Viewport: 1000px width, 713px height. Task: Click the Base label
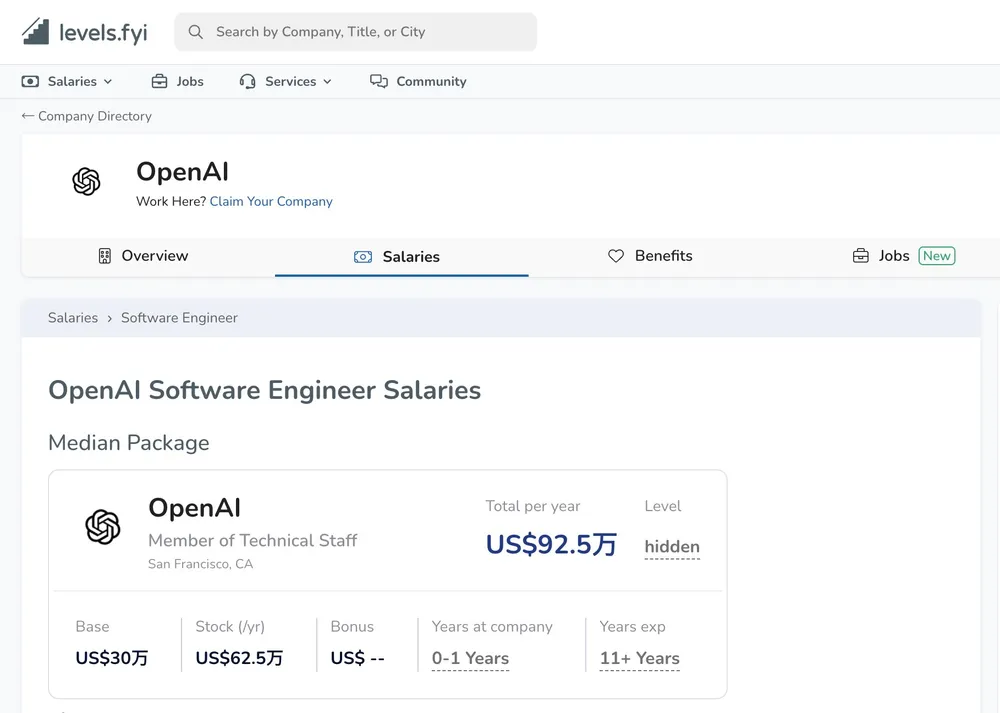pos(92,627)
